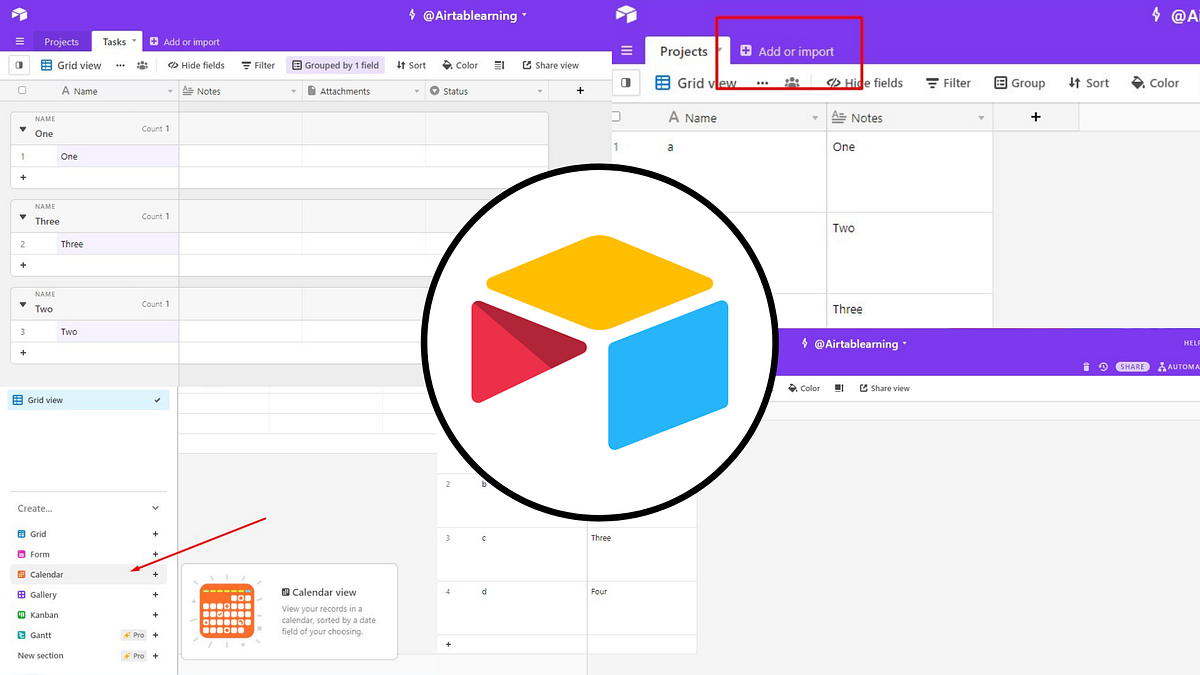1200x675 pixels.
Task: Open Filter in Tasks window toolbar
Action: click(258, 65)
